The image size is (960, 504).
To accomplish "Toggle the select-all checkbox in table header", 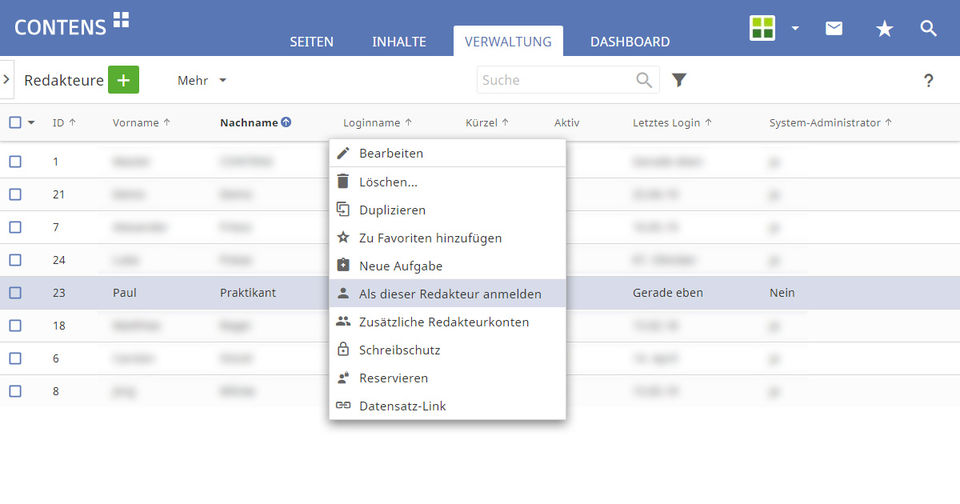I will click(15, 122).
